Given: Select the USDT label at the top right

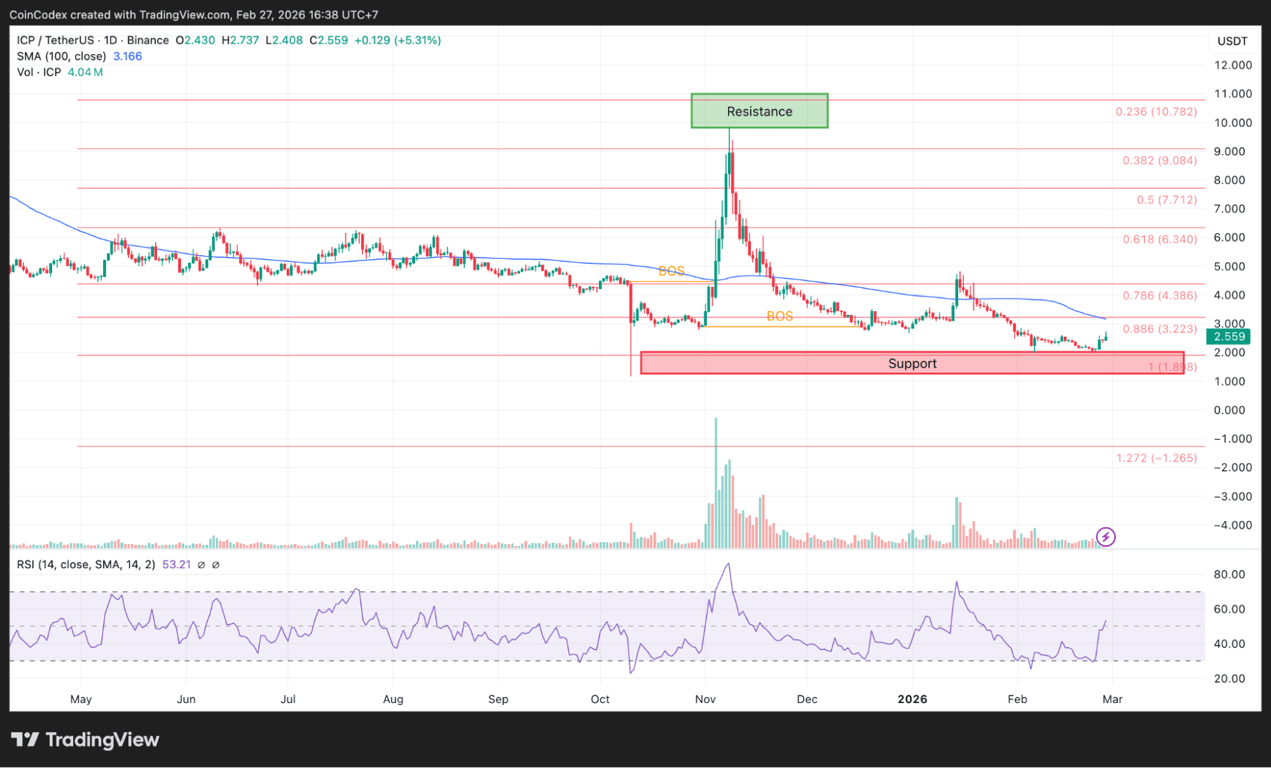Looking at the screenshot, I should (1232, 41).
